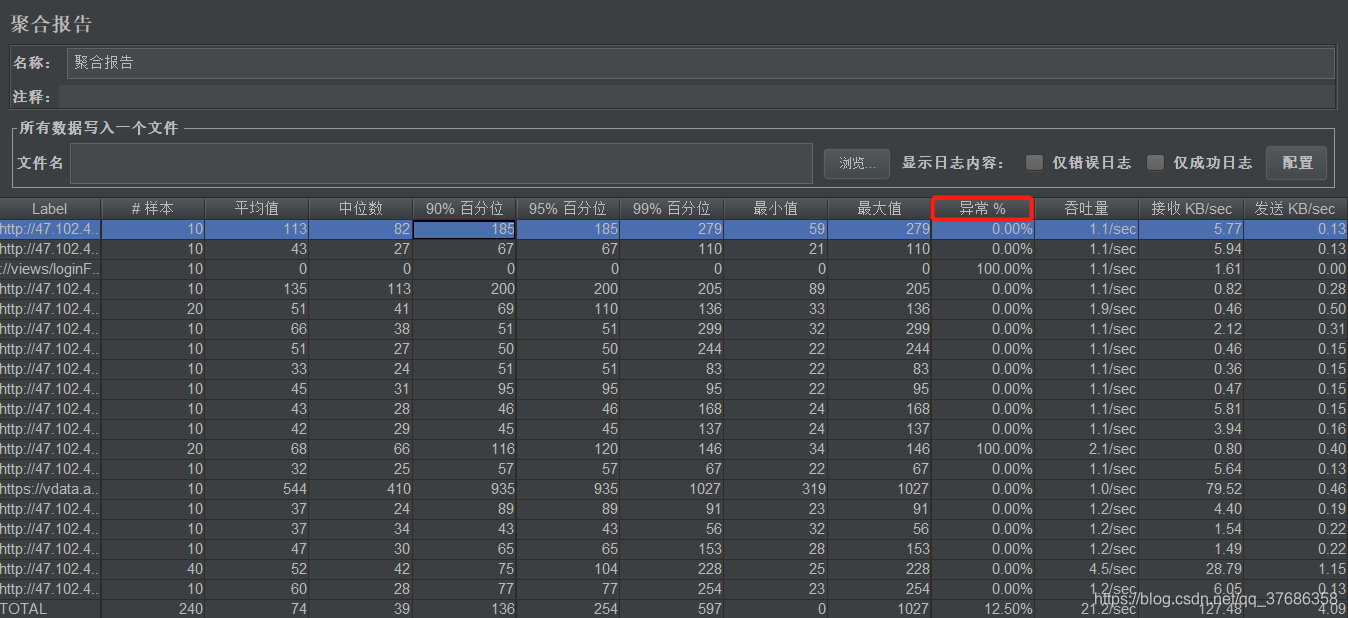Viewport: 1348px width, 618px height.
Task: Click the throughput cell 1.0/sec
Action: pyautogui.click(x=1112, y=489)
